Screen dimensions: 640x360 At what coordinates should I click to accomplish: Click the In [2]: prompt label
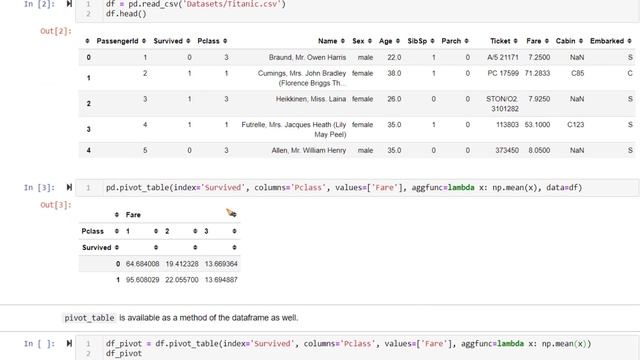39,4
